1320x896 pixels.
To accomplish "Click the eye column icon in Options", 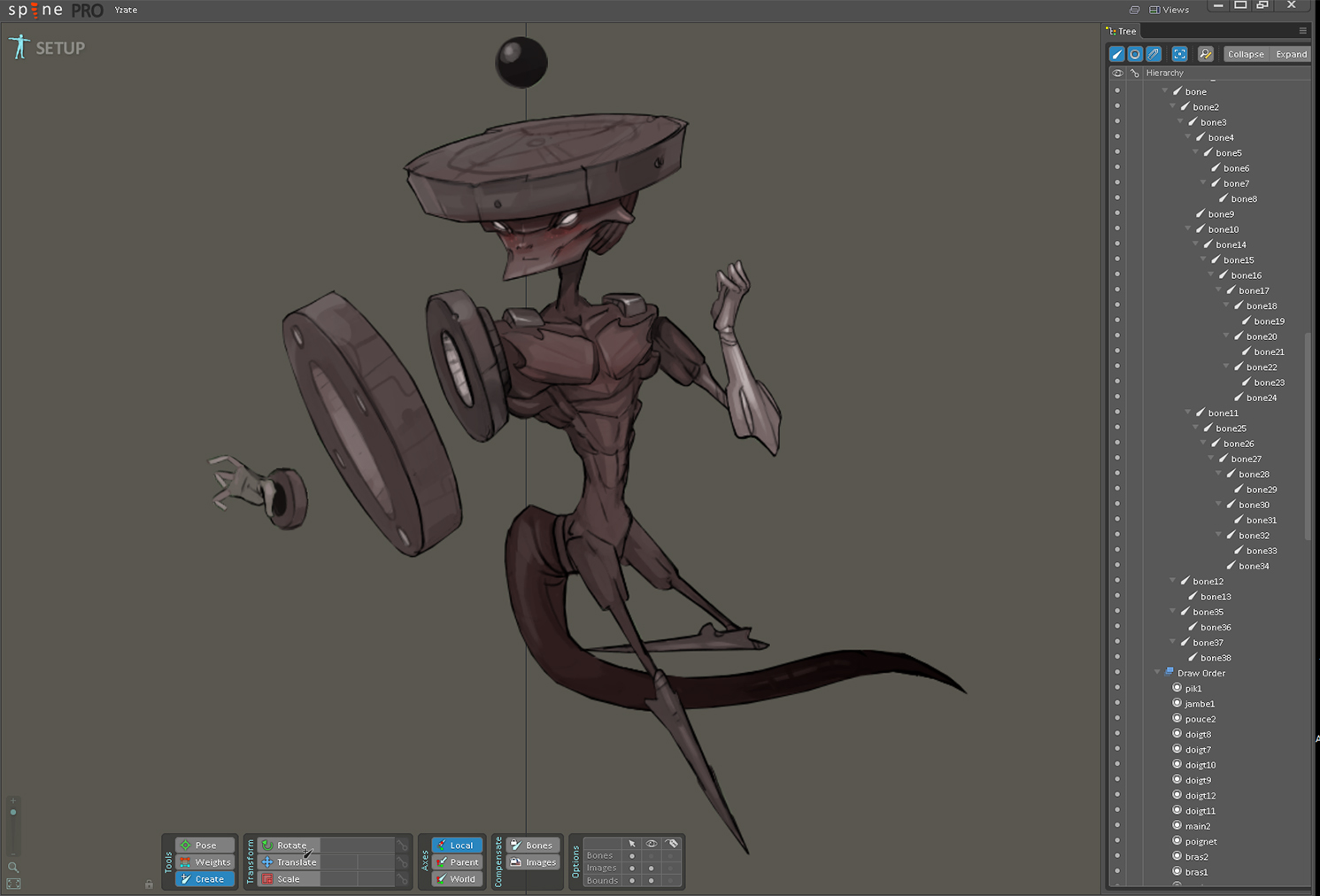I will pos(652,844).
